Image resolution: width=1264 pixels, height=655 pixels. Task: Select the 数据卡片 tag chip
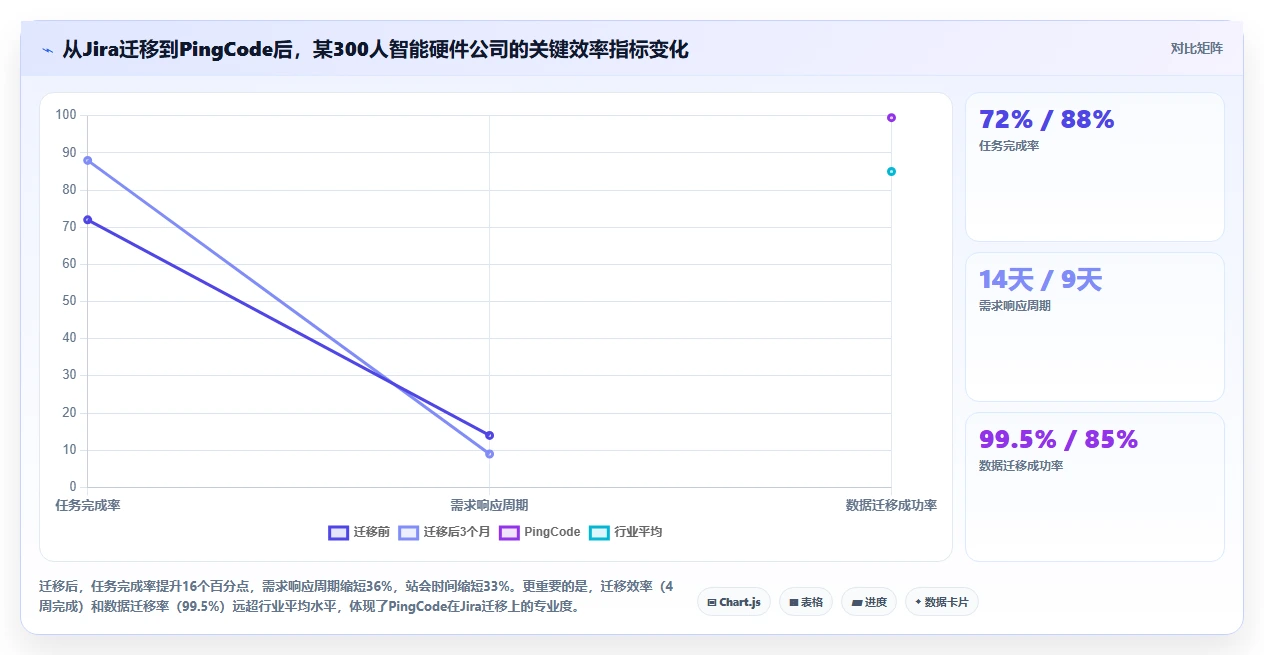941,602
